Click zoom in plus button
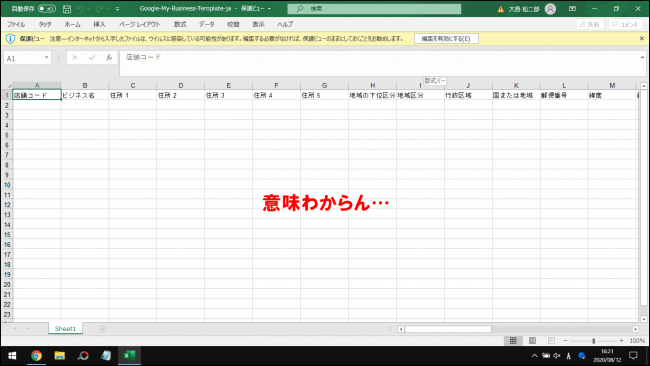 point(621,341)
